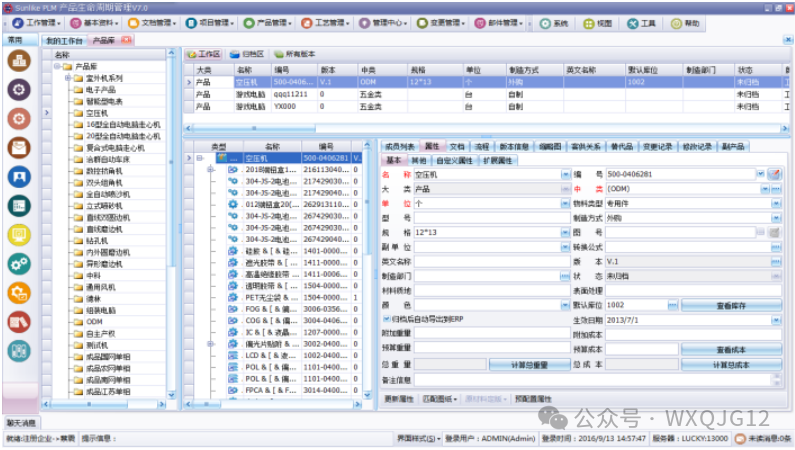This screenshot has width=795, height=450.
Task: Click the folder tree horizontal scrollbar
Action: 104,404
